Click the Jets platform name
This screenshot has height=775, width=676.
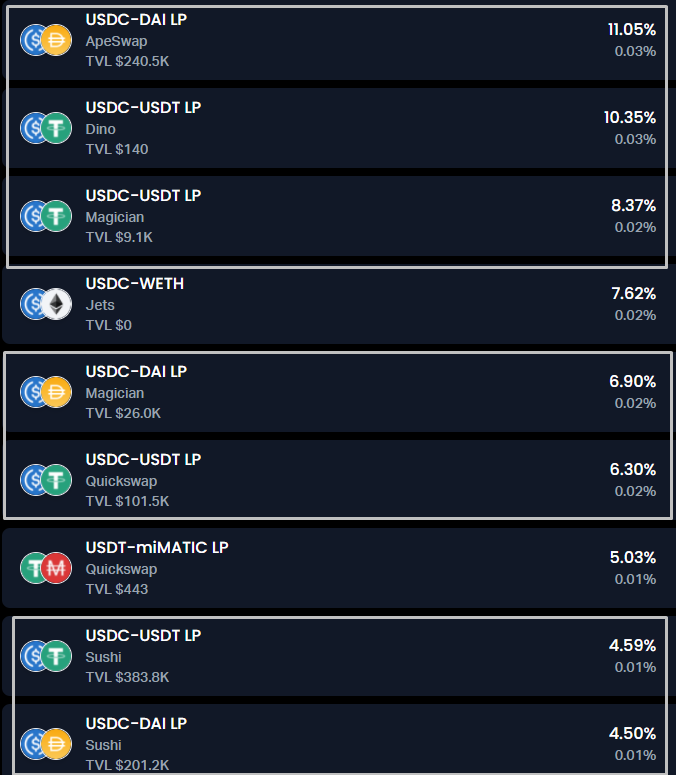100,305
